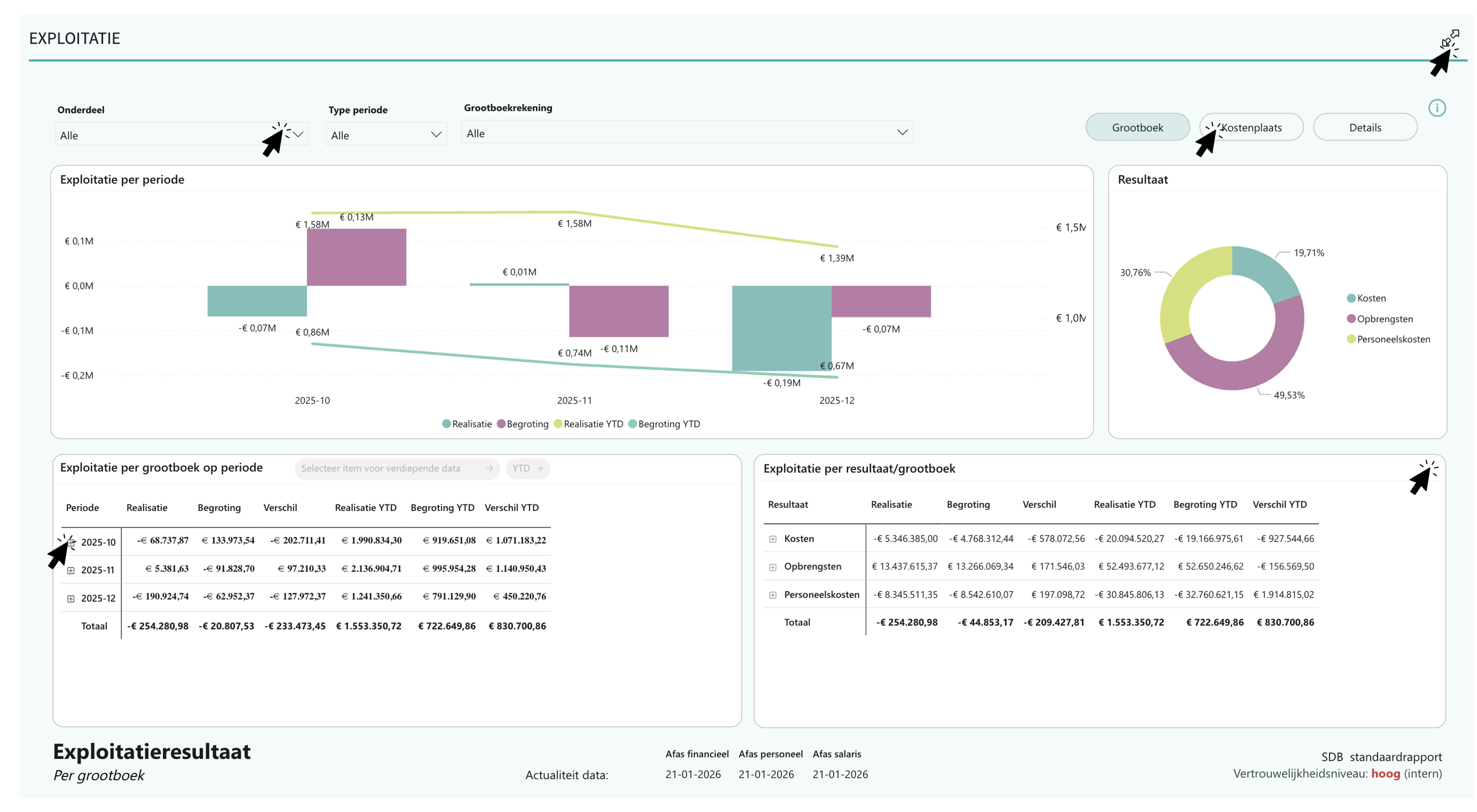Switch to the Kostenplaats view
1477x812 pixels.
tap(1251, 127)
